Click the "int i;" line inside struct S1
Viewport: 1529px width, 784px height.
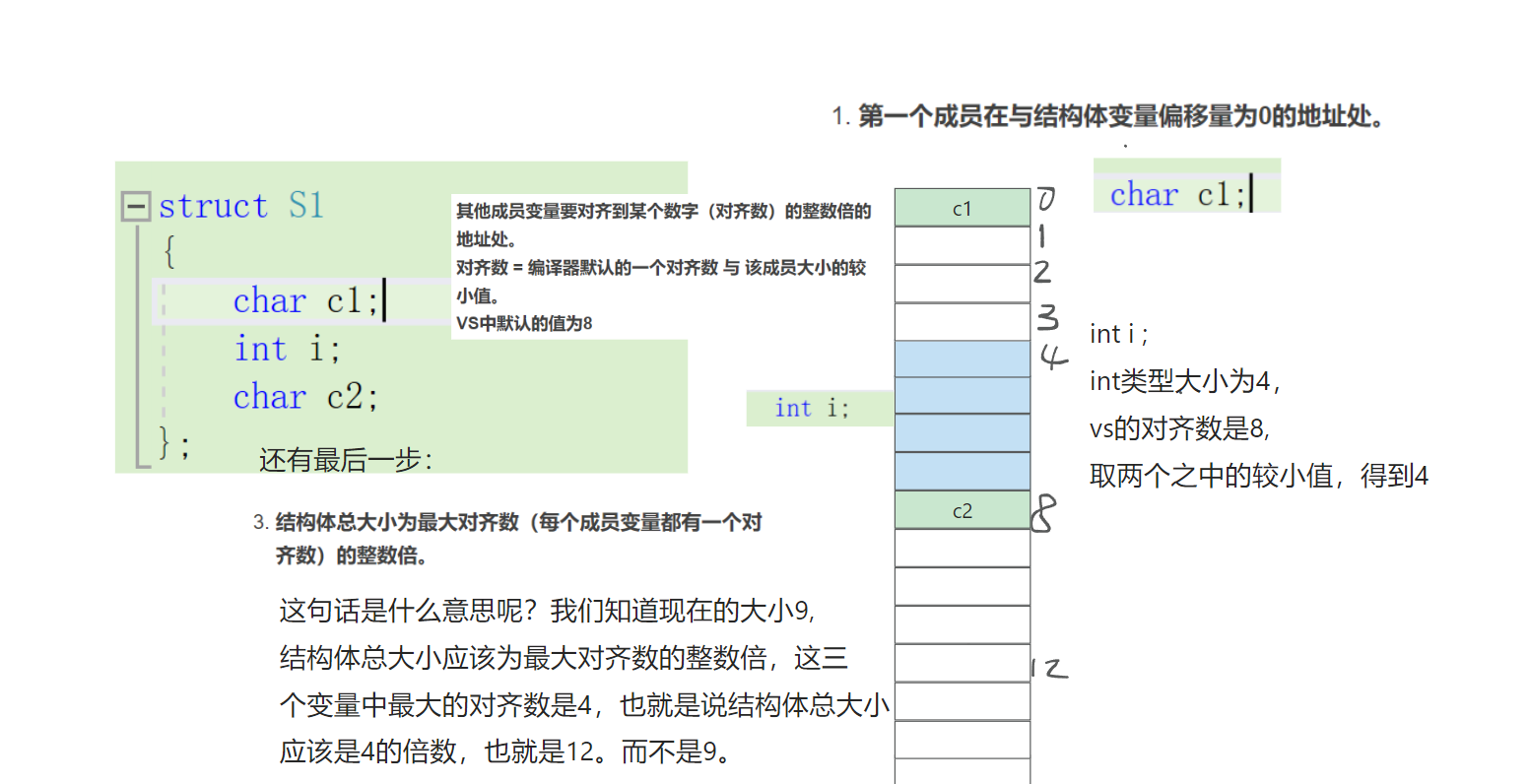point(287,349)
